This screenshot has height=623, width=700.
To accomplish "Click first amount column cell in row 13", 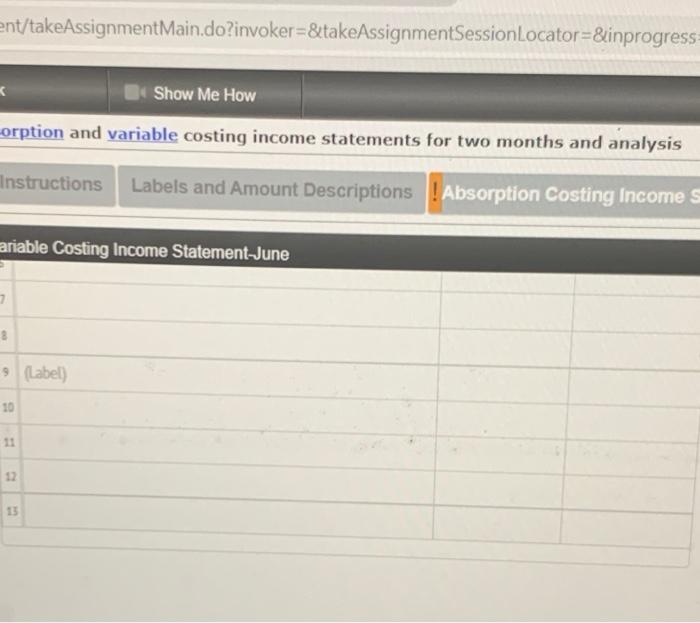I will click(497, 522).
